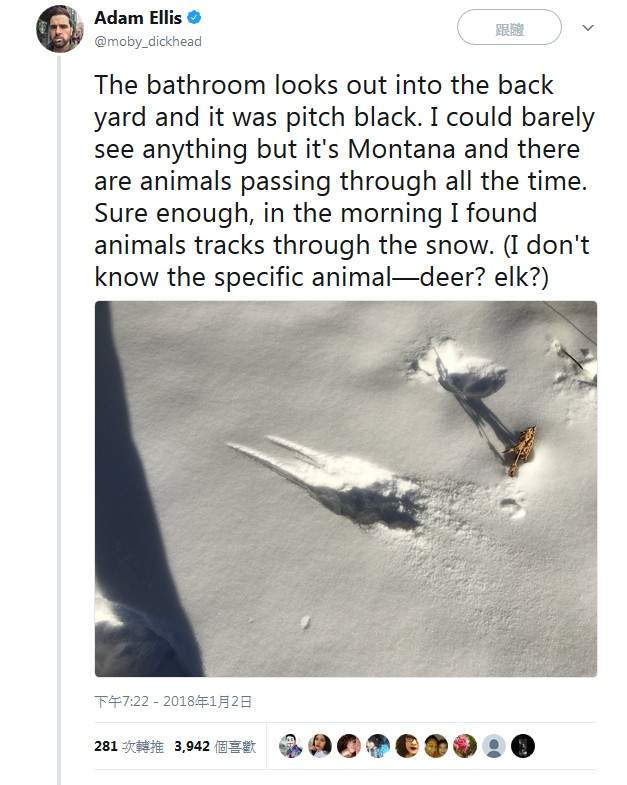Open the sixth liker avatar showing two people
The image size is (627, 785).
pos(436,746)
